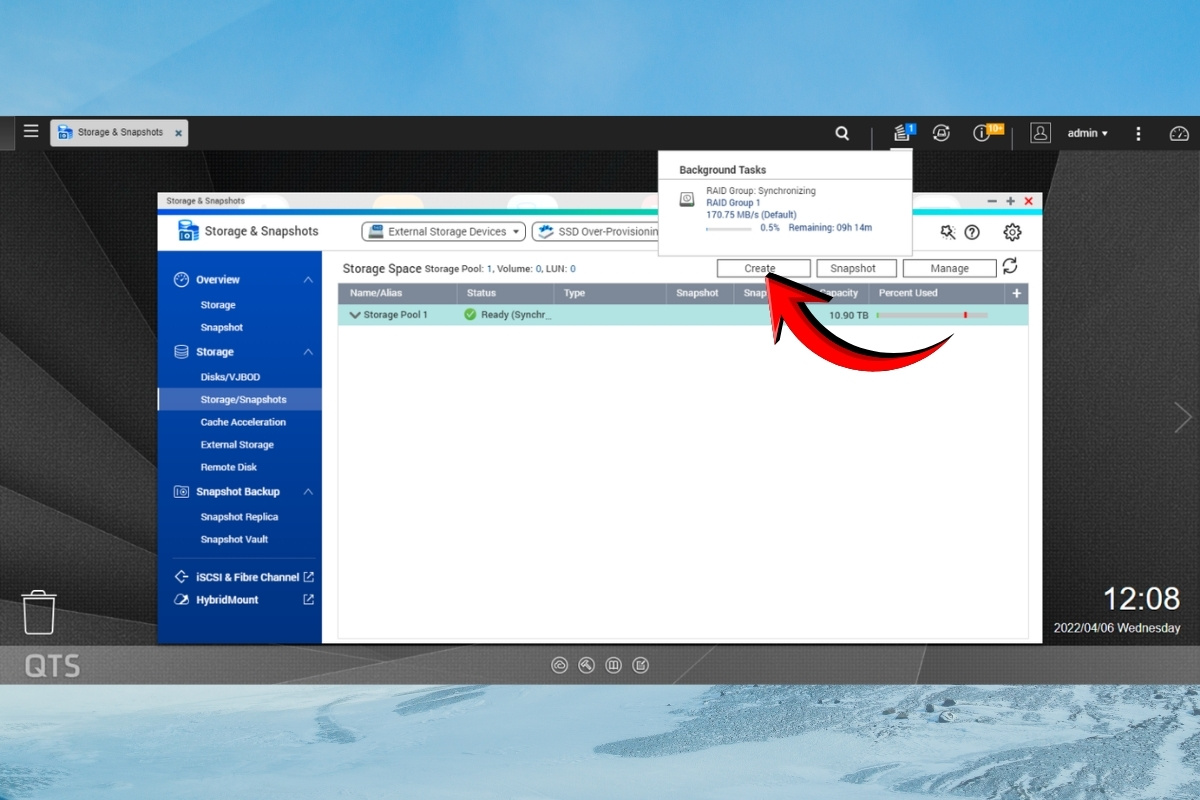Open the admin account dropdown
The image size is (1200, 800).
[1087, 133]
